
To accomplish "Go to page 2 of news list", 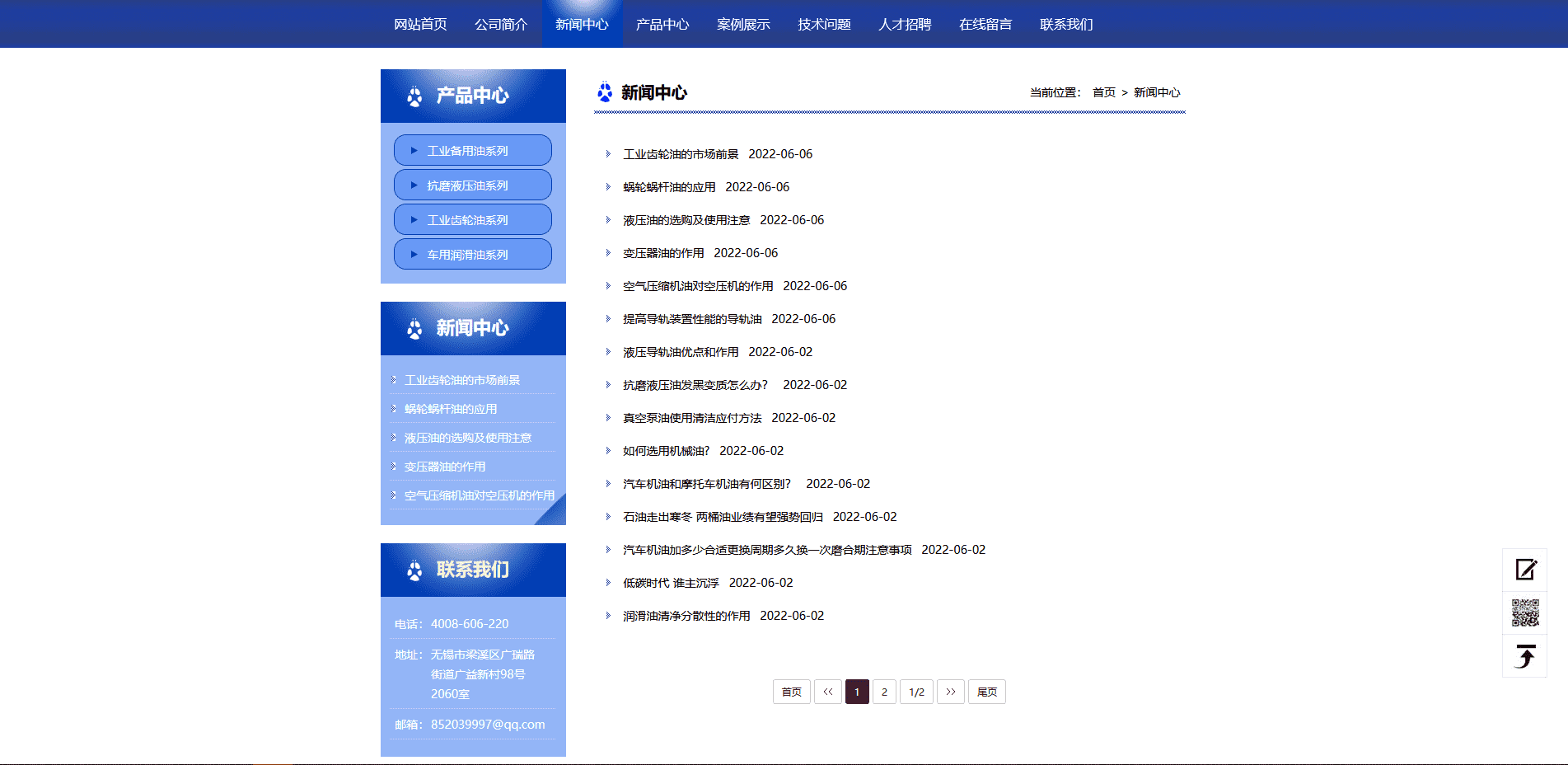I will [884, 692].
